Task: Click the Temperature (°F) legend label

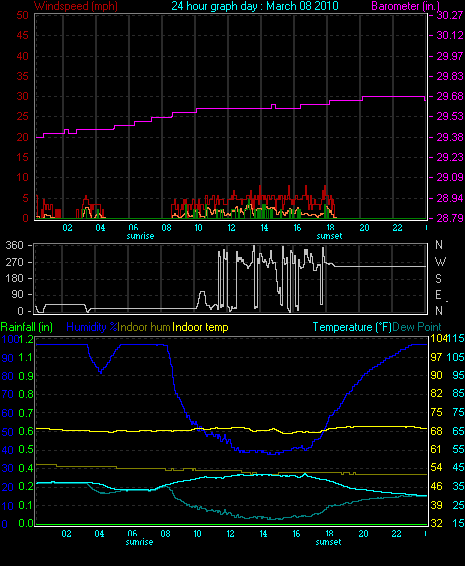Action: [x=352, y=327]
